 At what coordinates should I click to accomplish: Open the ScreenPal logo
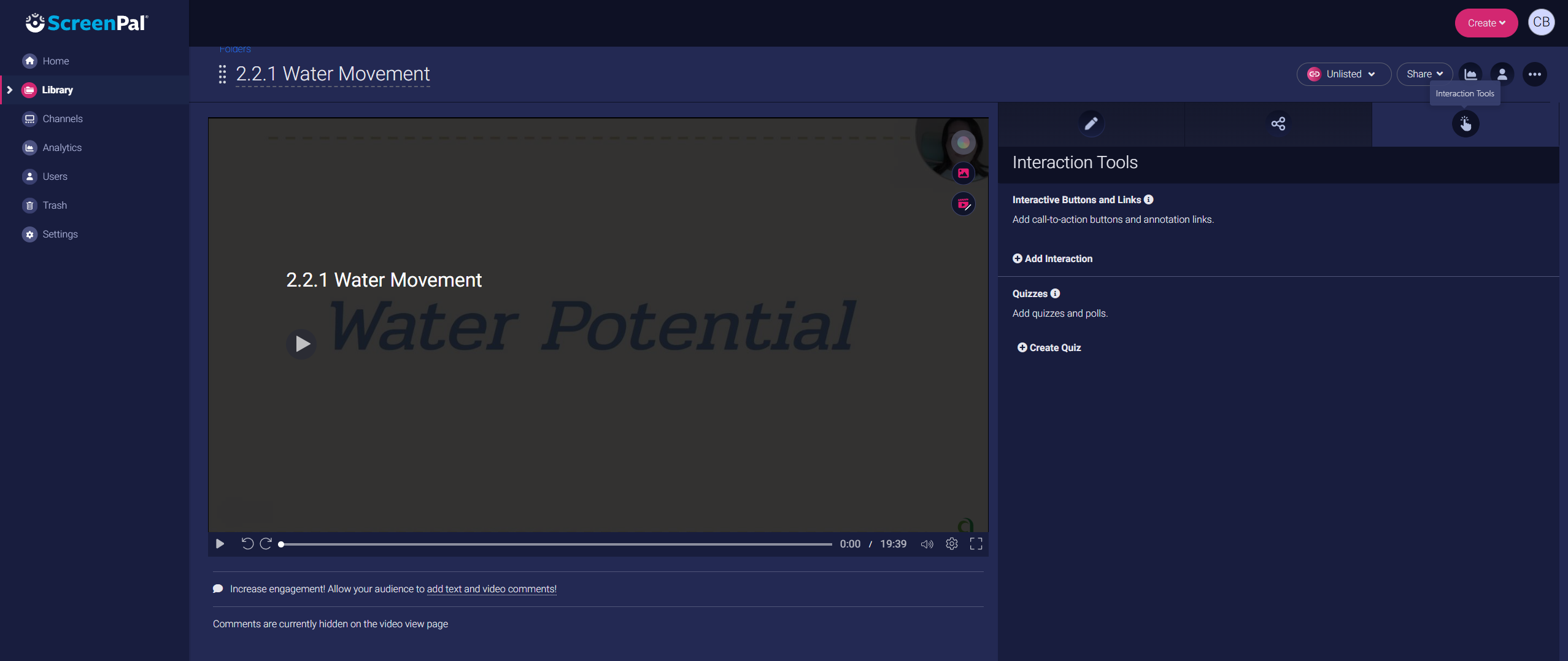86,23
